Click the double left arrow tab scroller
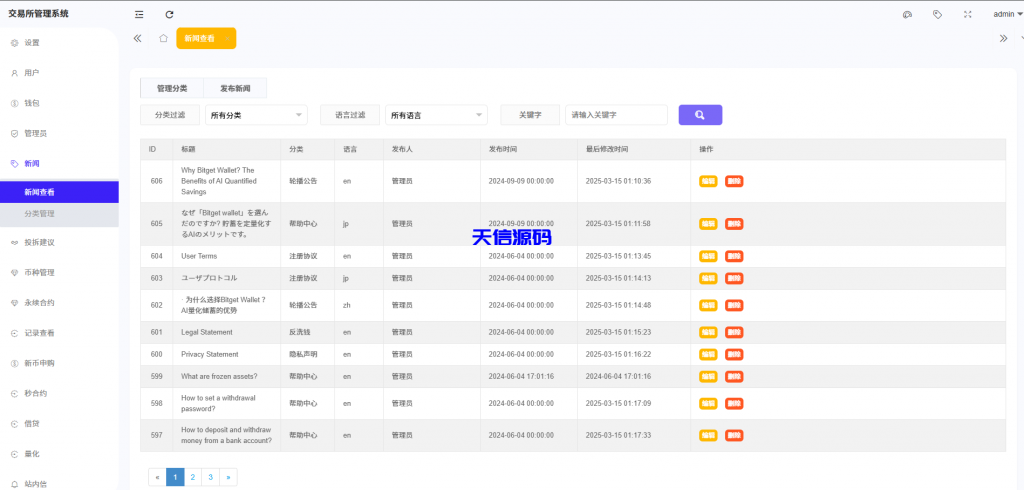The height and width of the screenshot is (490, 1024). 137,39
